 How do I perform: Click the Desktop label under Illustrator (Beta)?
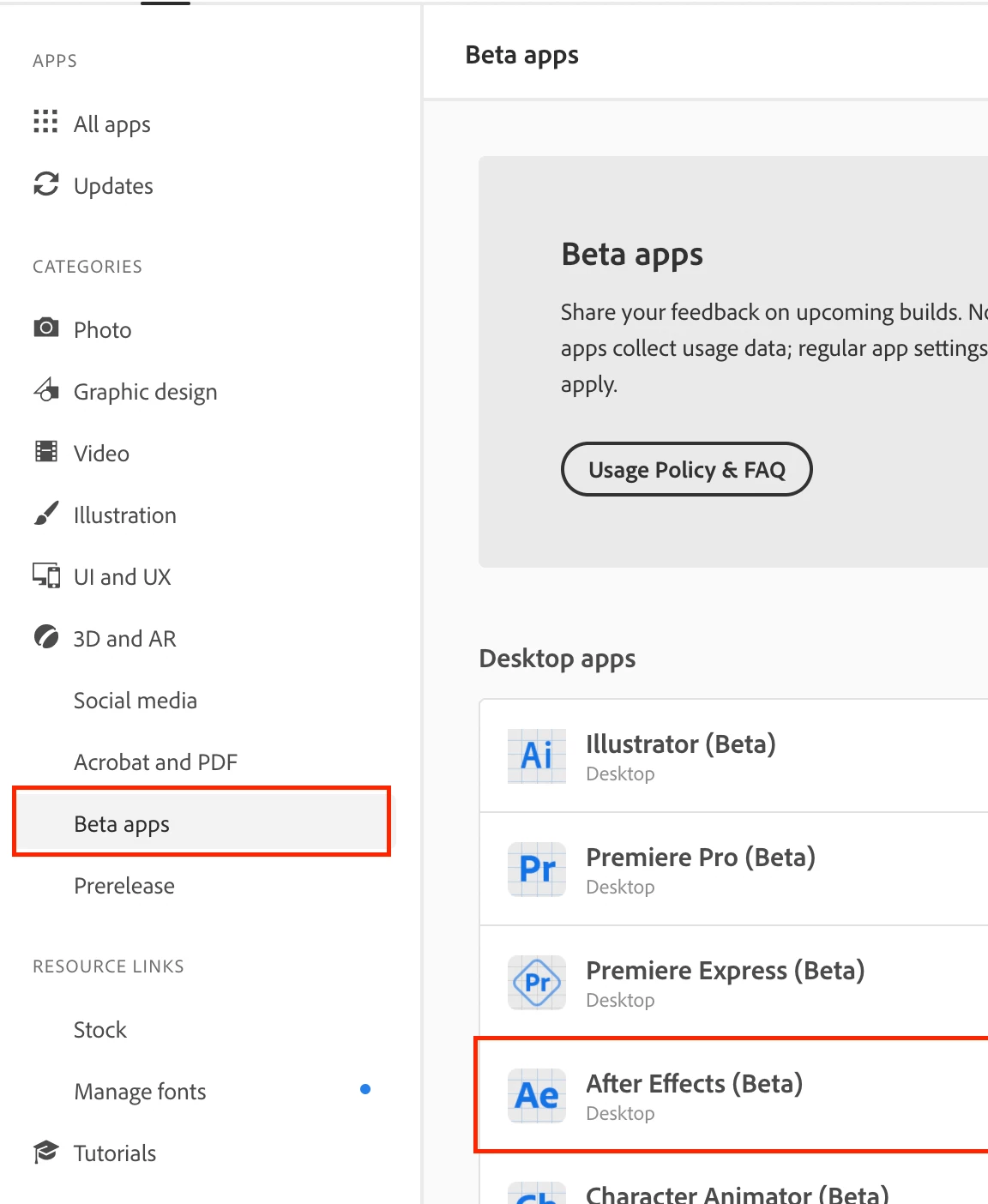point(620,774)
